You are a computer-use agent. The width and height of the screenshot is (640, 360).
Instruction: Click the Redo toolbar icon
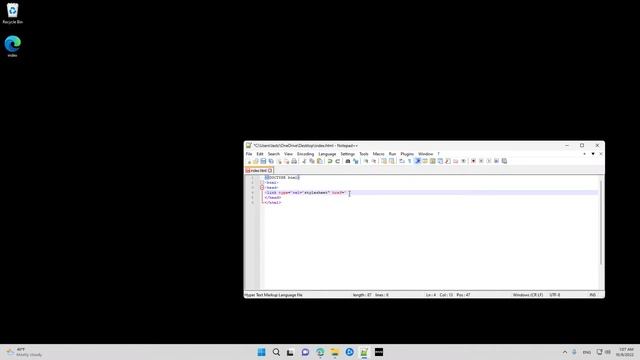(338, 161)
